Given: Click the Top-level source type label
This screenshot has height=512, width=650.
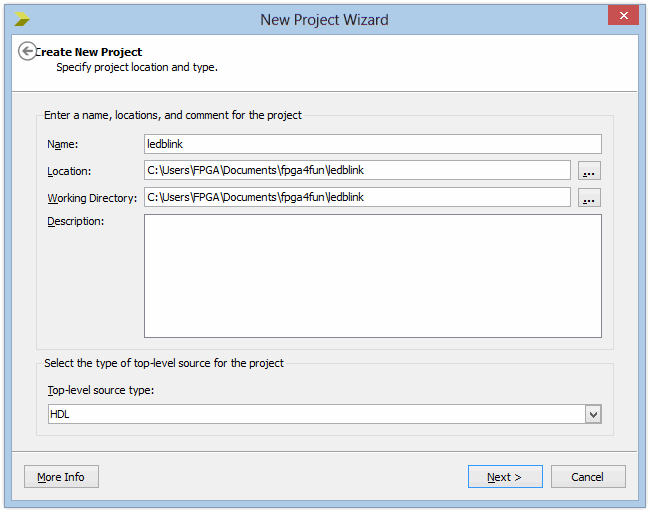Looking at the screenshot, I should [101, 391].
